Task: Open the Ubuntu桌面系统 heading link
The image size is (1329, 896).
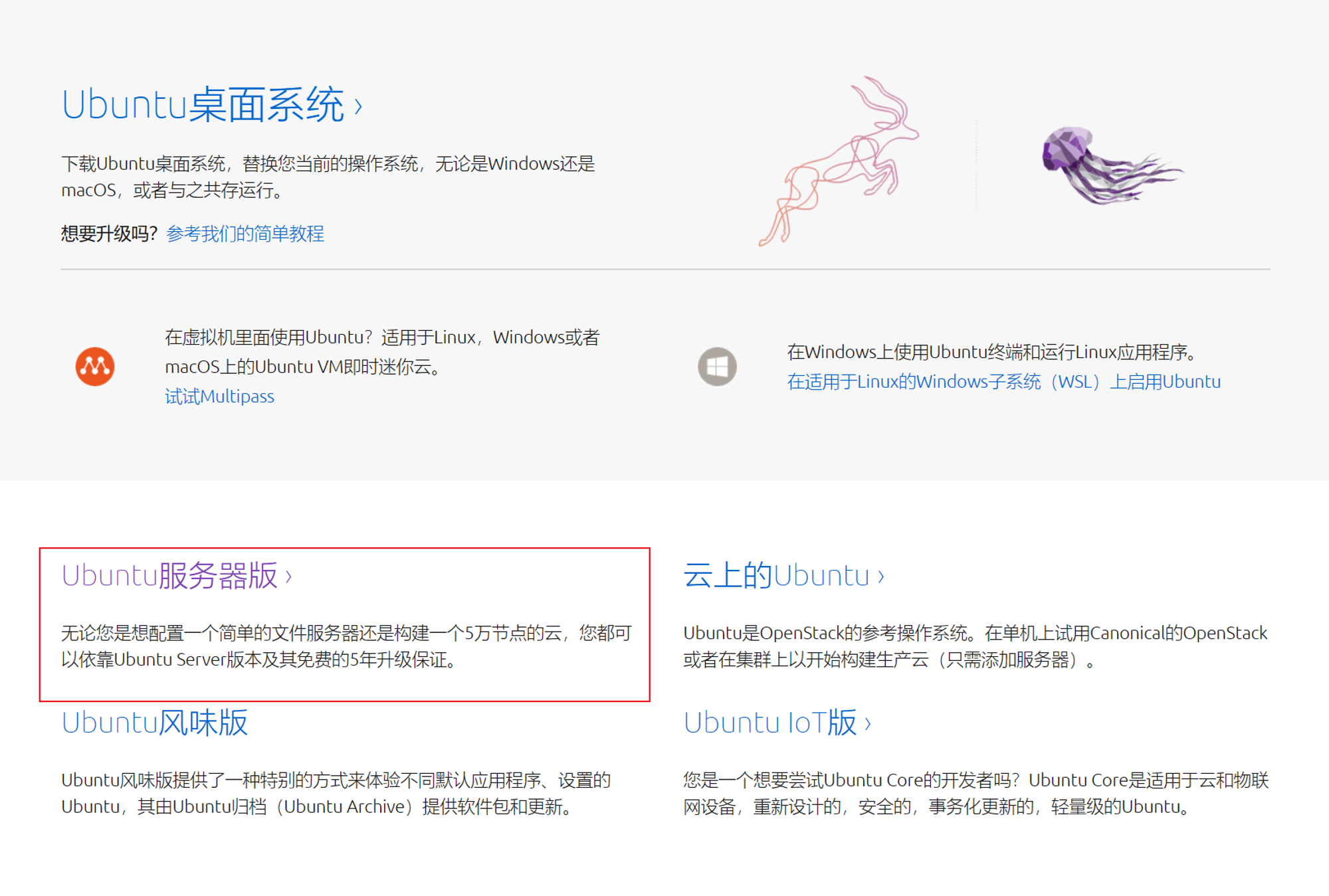Action: [212, 105]
